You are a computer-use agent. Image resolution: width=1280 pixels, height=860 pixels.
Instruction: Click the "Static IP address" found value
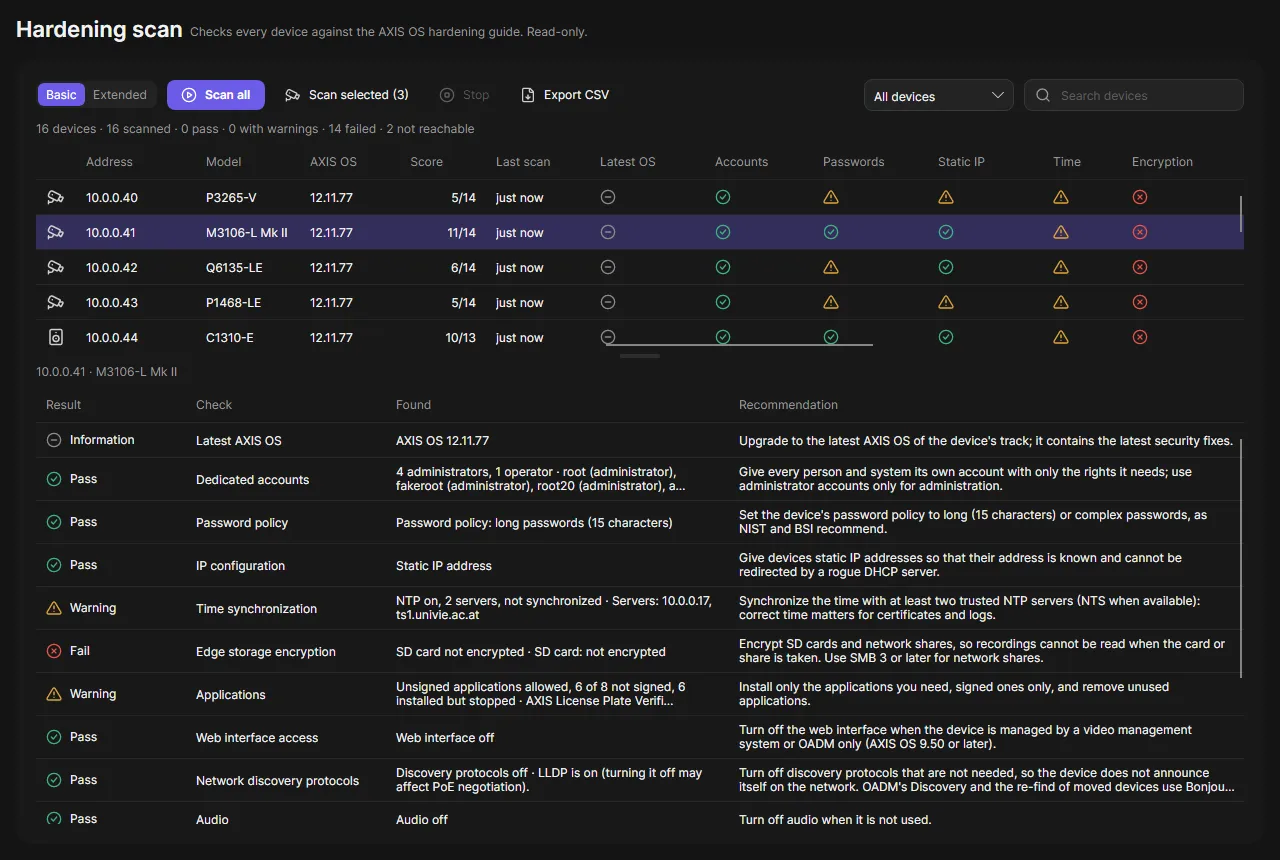[x=444, y=566]
